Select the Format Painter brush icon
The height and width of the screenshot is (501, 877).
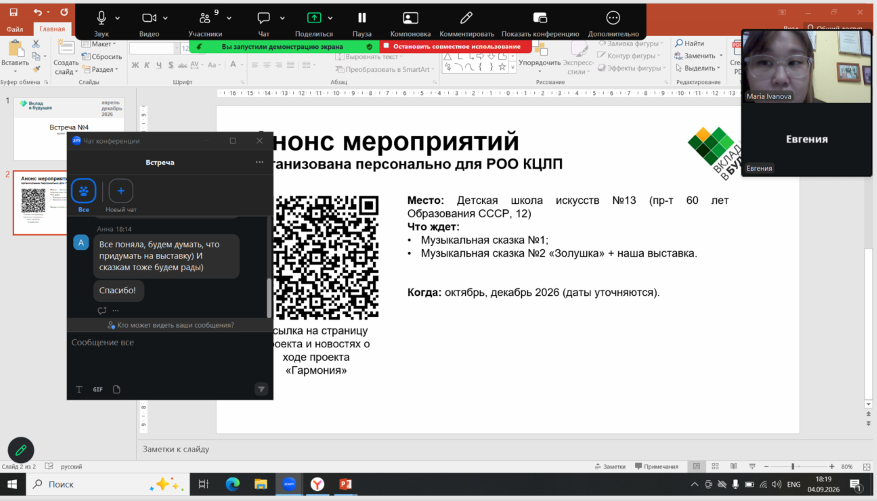tap(36, 69)
